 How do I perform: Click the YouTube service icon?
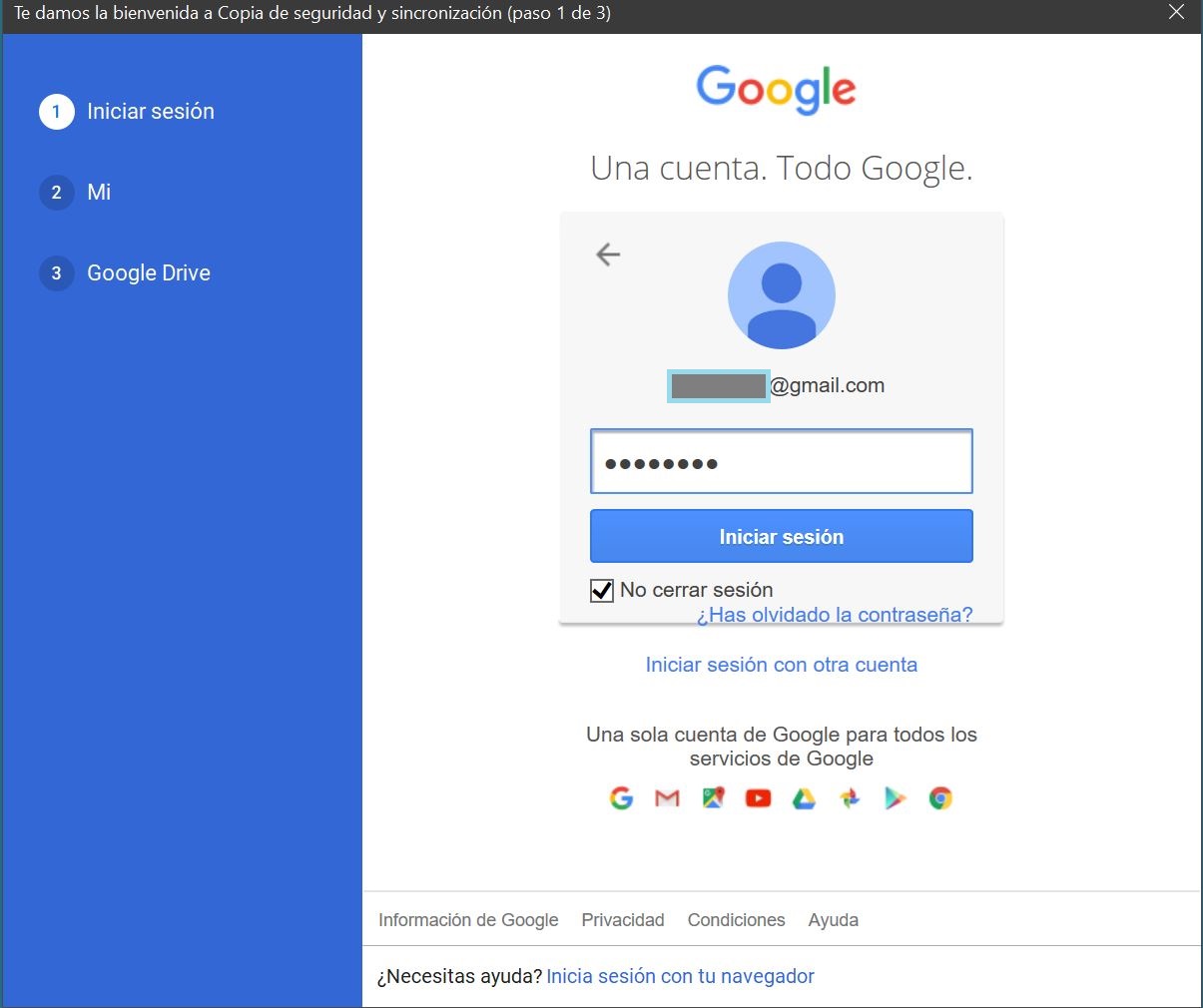(x=759, y=797)
